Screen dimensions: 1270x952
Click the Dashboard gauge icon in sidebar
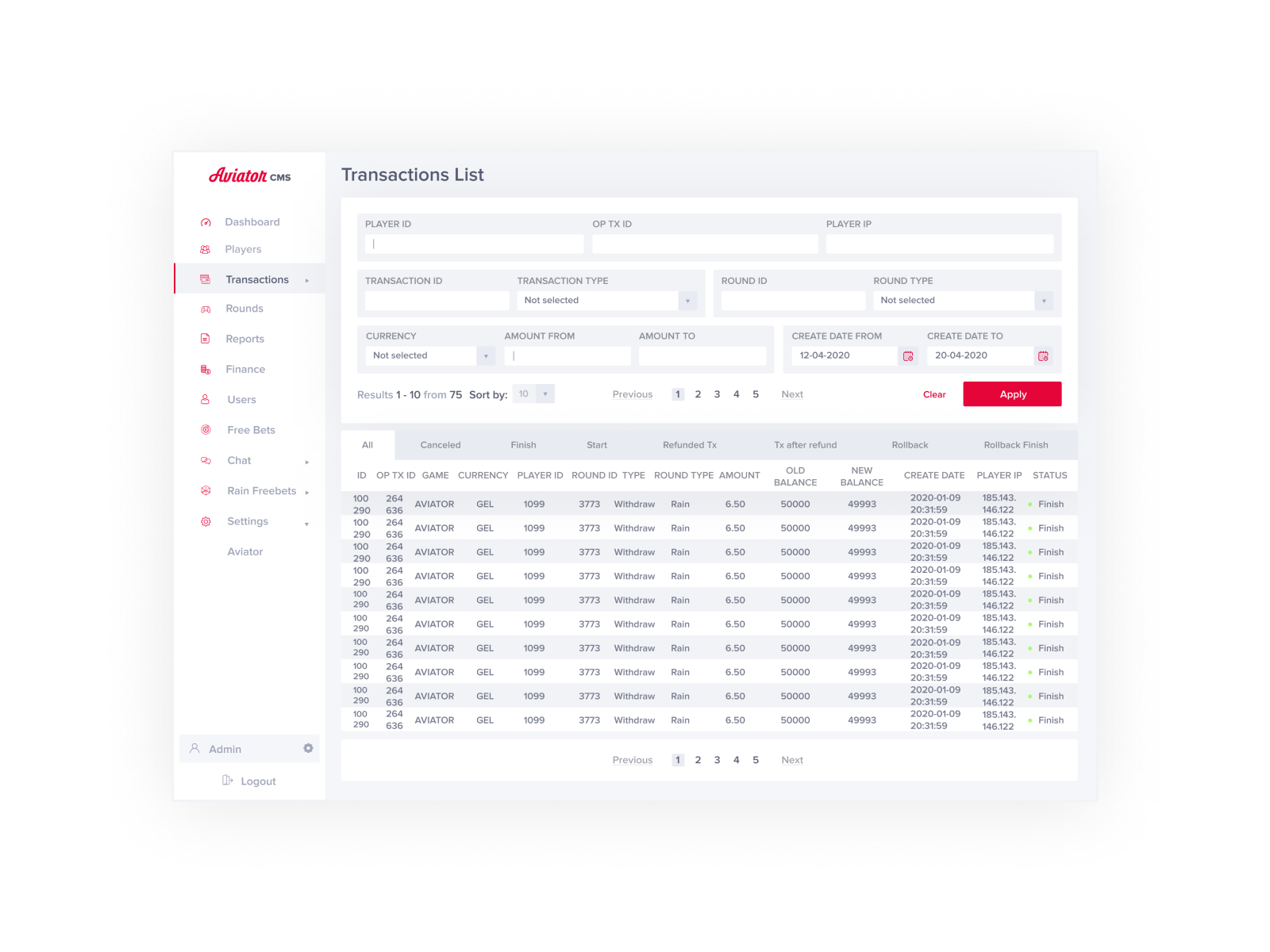pyautogui.click(x=206, y=223)
